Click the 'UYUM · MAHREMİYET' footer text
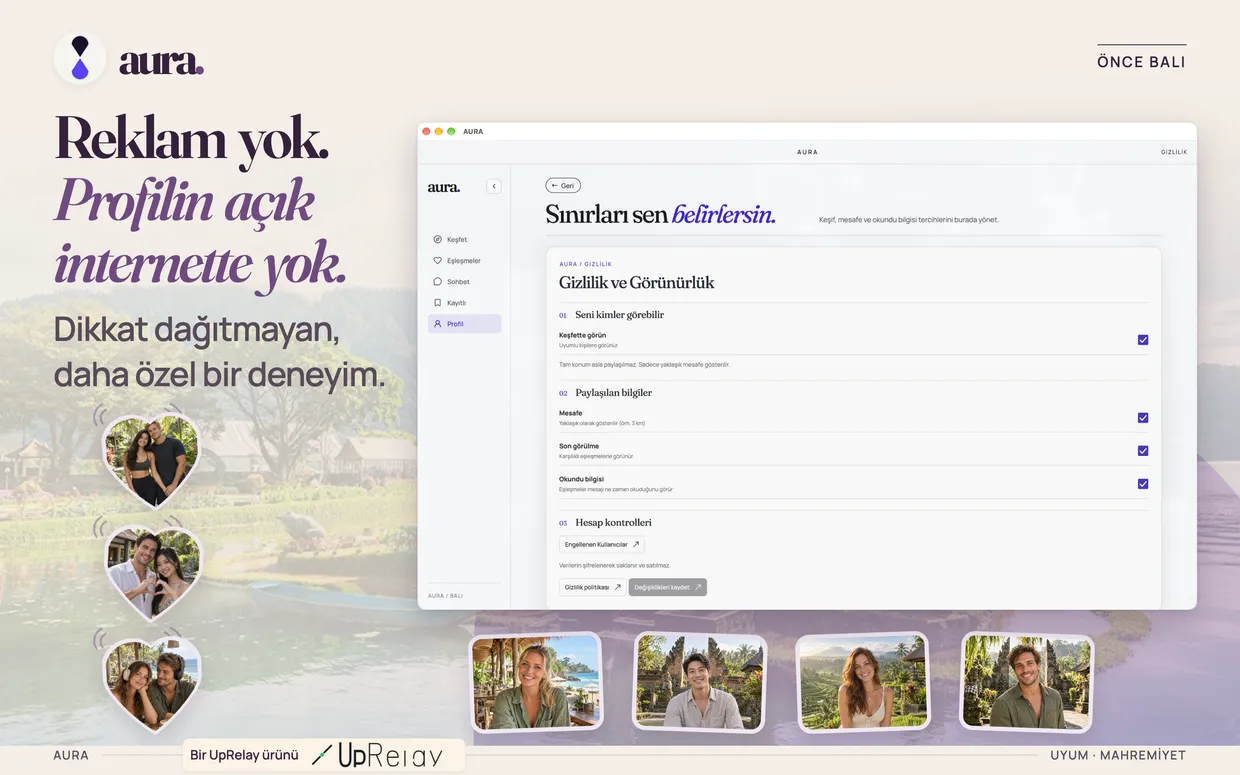Viewport: 1240px width, 775px height. click(1118, 755)
